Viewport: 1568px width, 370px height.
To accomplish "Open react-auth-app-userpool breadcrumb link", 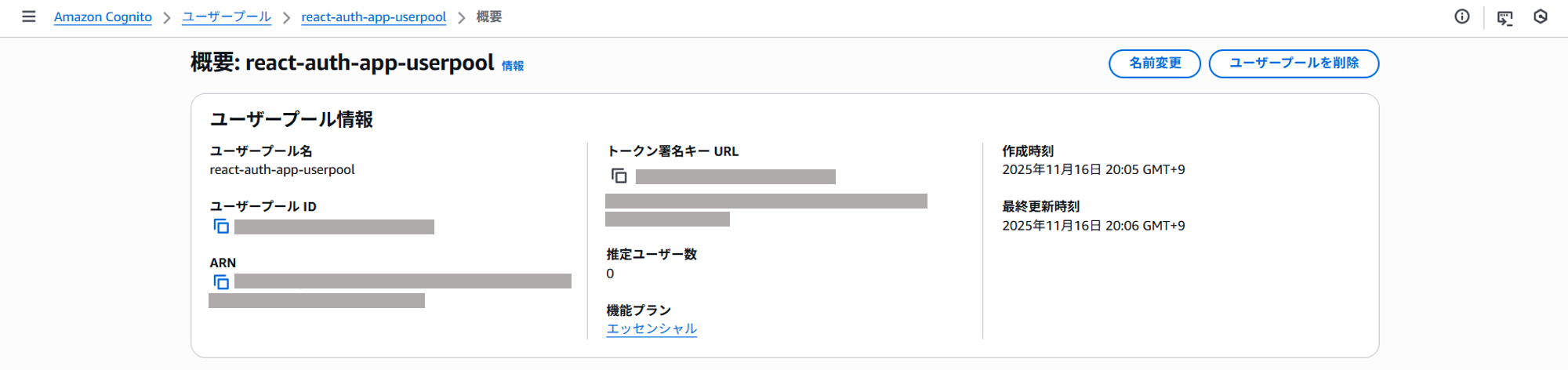I will [373, 17].
